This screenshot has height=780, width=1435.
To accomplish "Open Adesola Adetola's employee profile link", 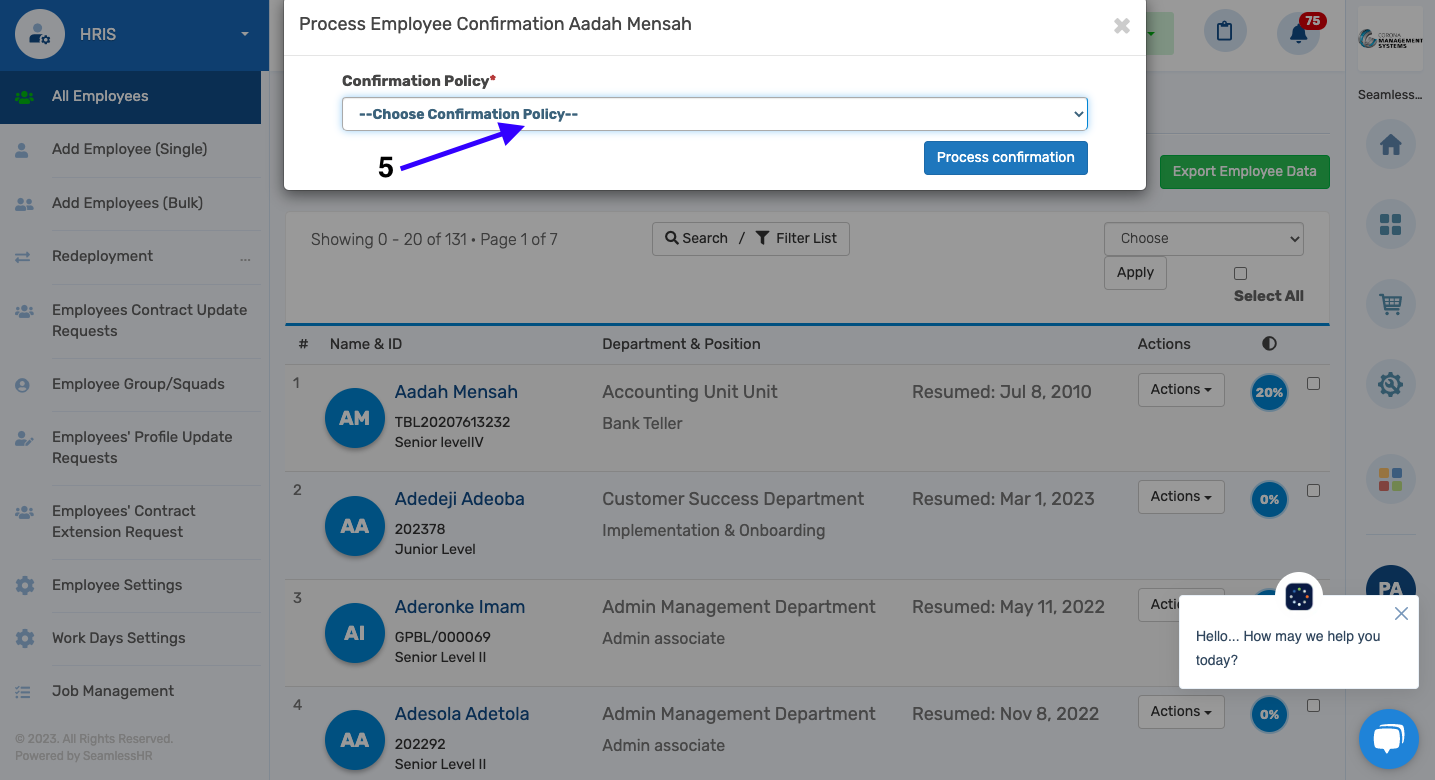I will pos(462,713).
